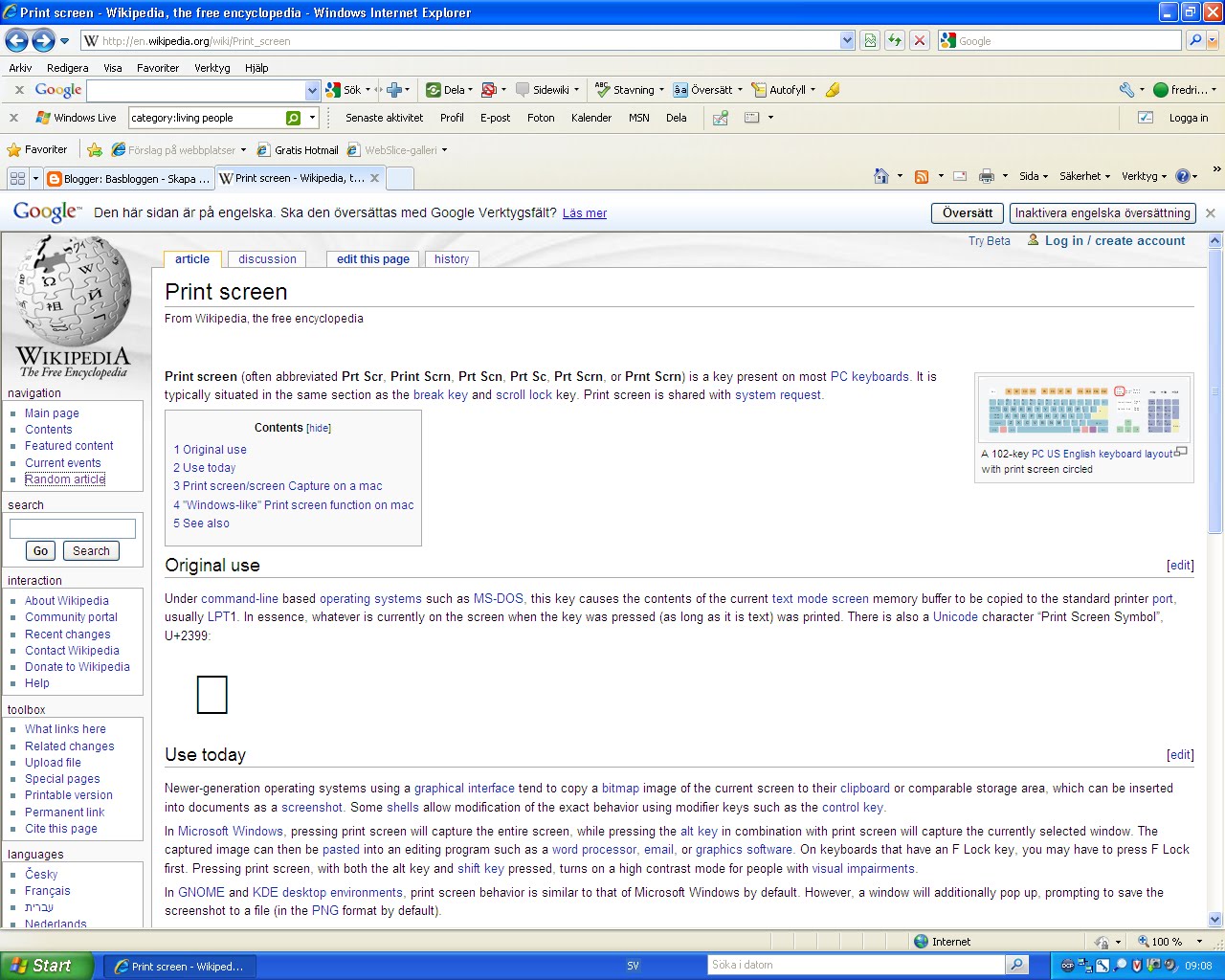Open a new blank browser tab
Image resolution: width=1225 pixels, height=980 pixels.
[x=400, y=178]
